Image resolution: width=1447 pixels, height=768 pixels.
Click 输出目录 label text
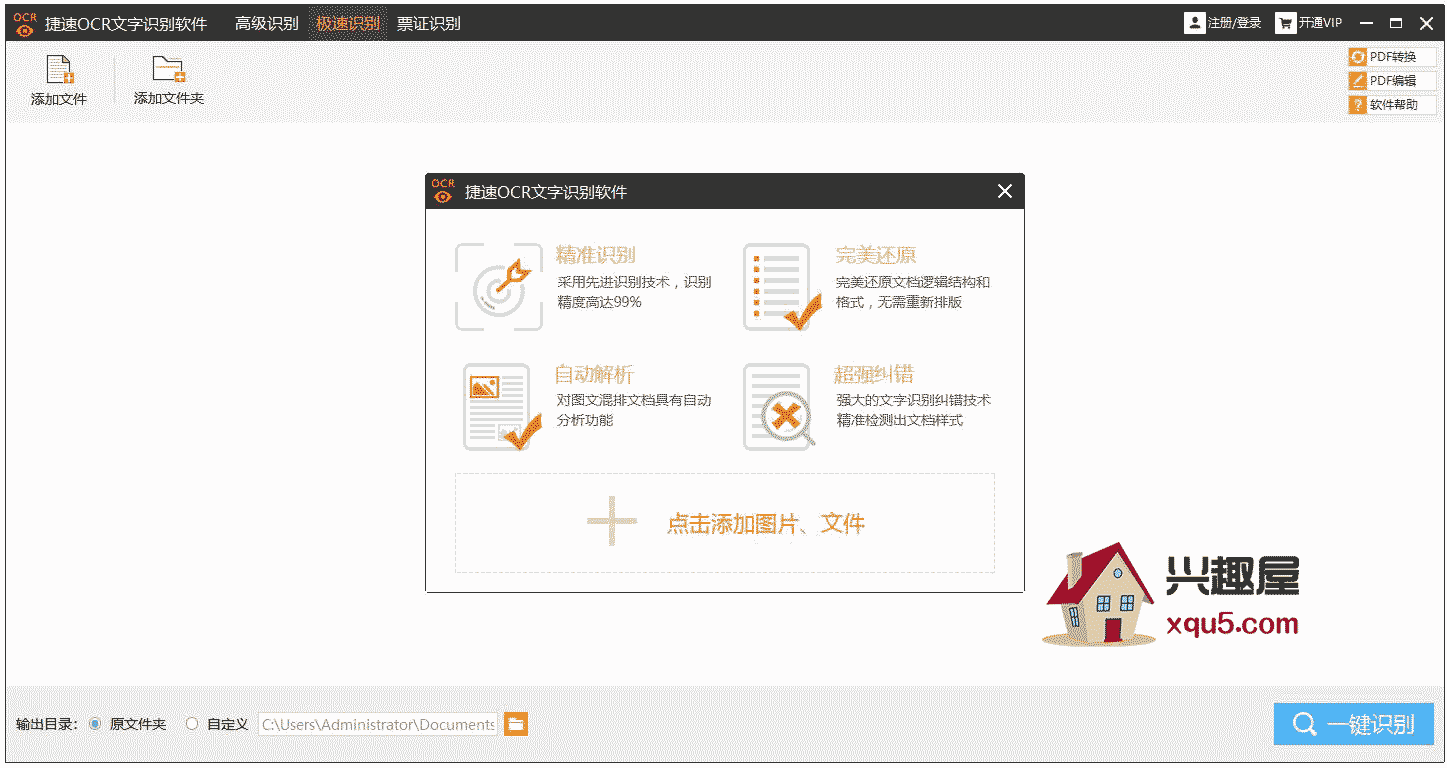(x=46, y=724)
